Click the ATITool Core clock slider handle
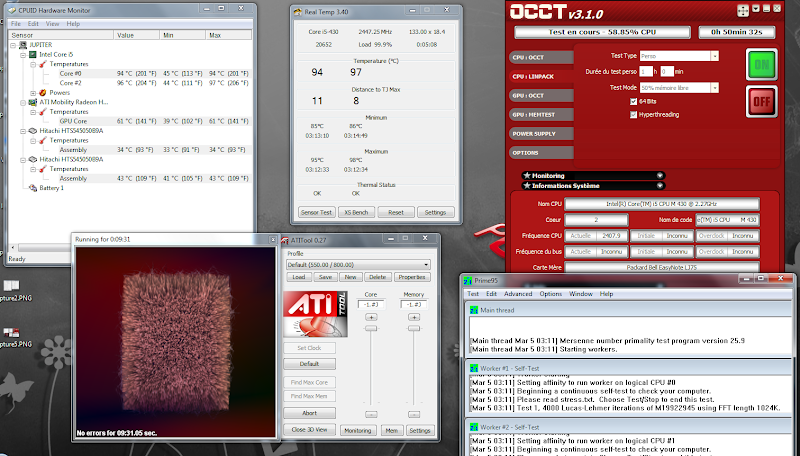 371,328
